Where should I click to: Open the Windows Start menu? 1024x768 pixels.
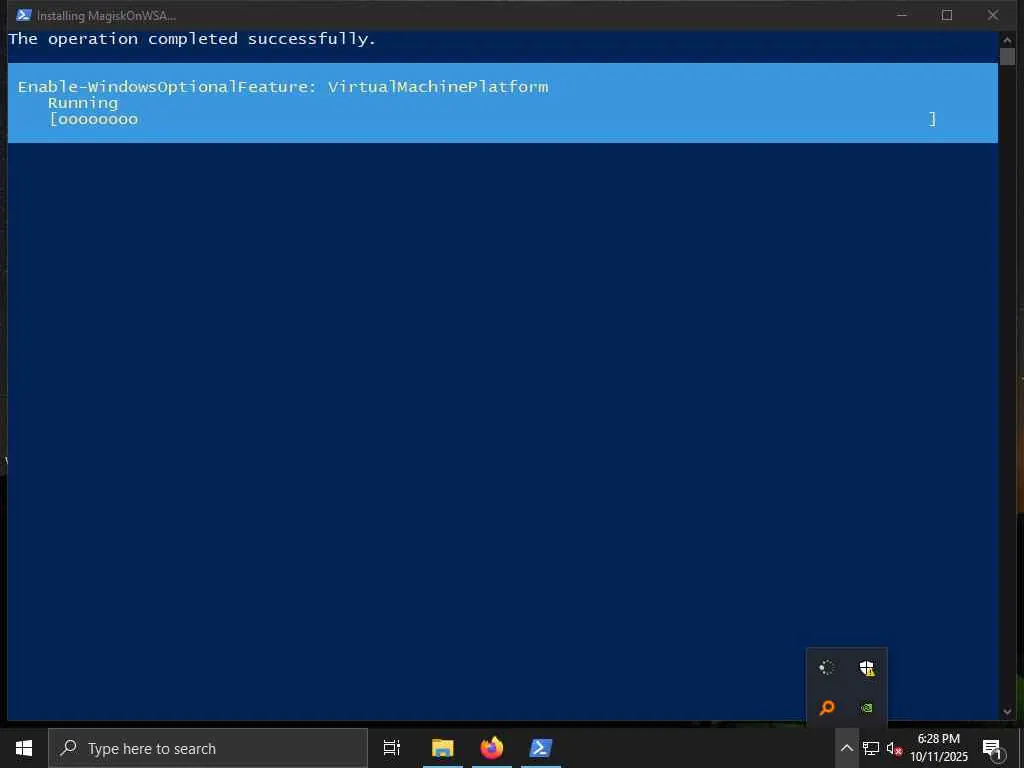[x=24, y=748]
